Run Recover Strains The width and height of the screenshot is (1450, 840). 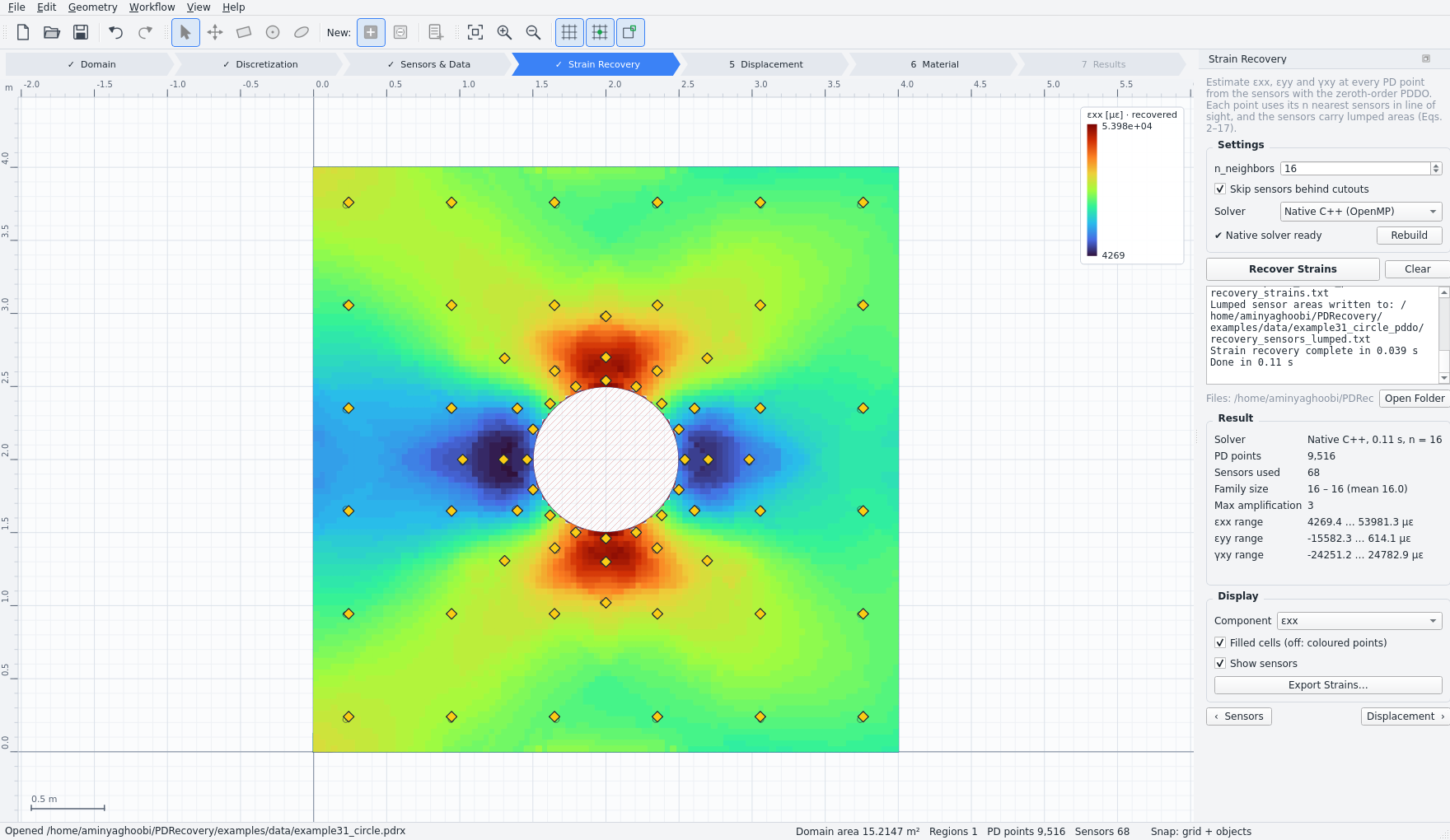[x=1293, y=269]
